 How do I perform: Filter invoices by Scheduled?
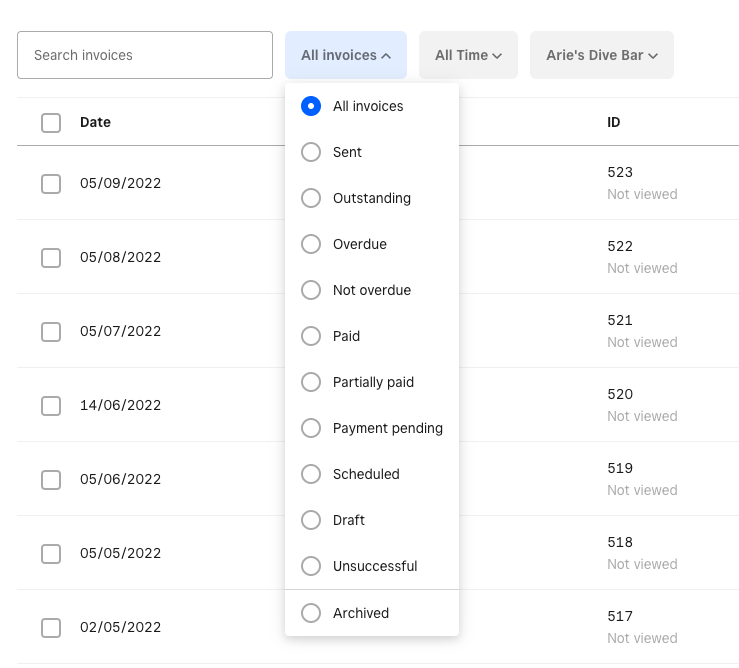tap(311, 474)
